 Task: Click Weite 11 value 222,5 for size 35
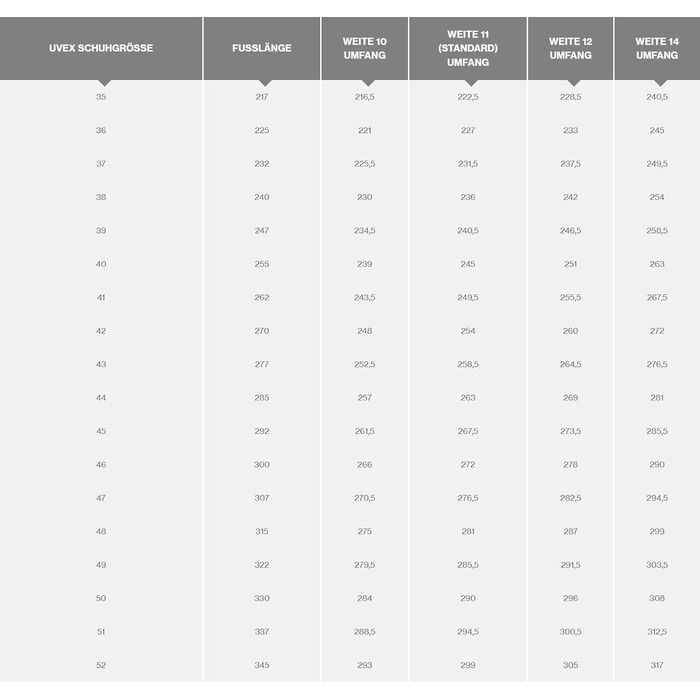[468, 97]
